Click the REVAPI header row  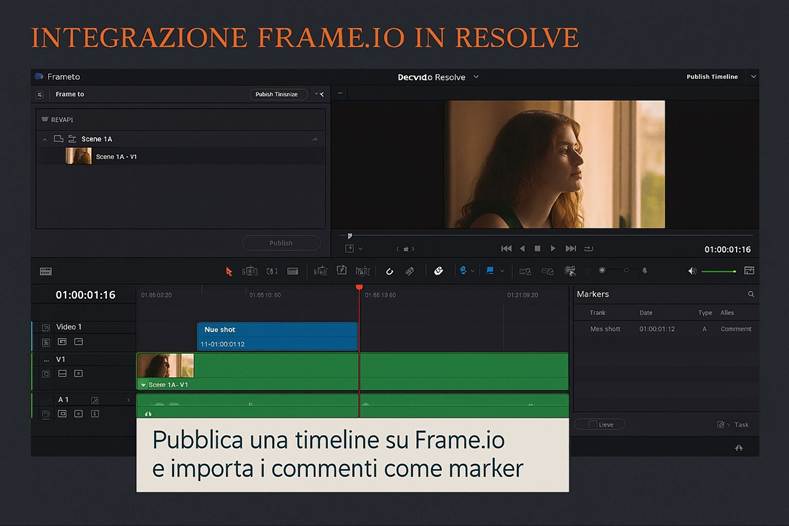[181, 120]
